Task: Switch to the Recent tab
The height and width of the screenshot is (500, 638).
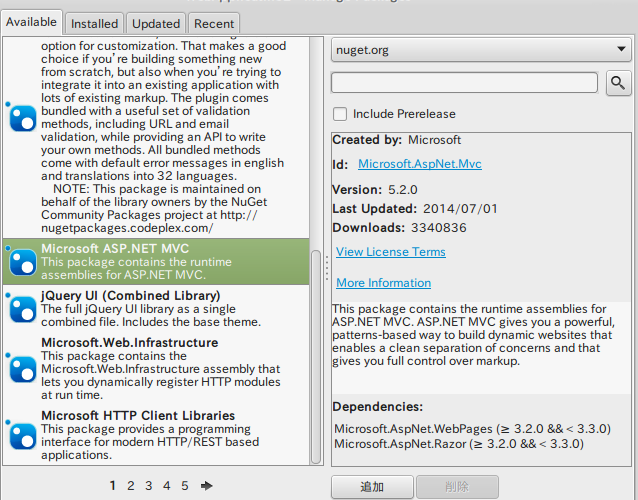Action: [214, 24]
